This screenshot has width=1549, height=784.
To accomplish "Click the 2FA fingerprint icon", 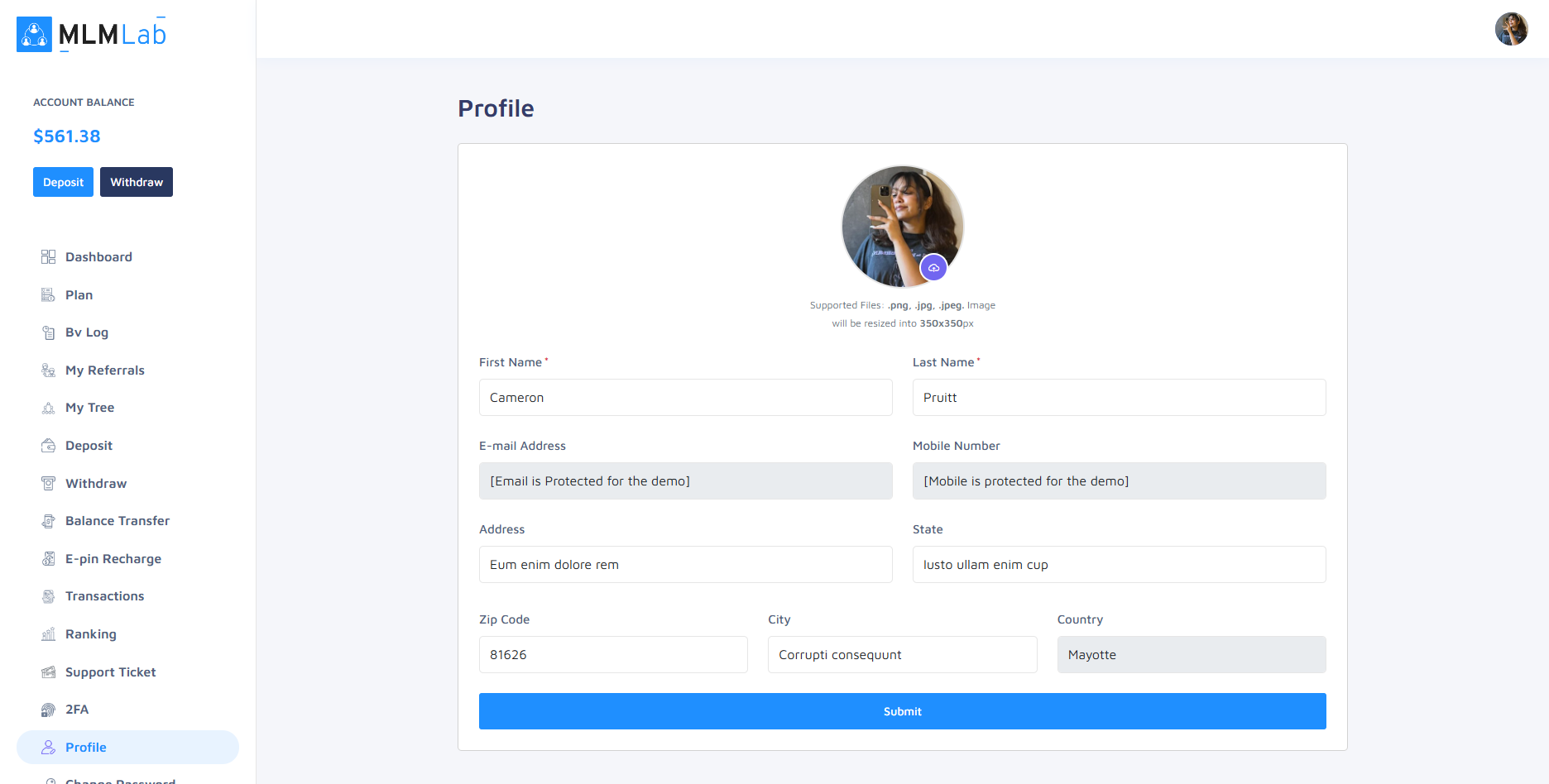I will pos(48,710).
